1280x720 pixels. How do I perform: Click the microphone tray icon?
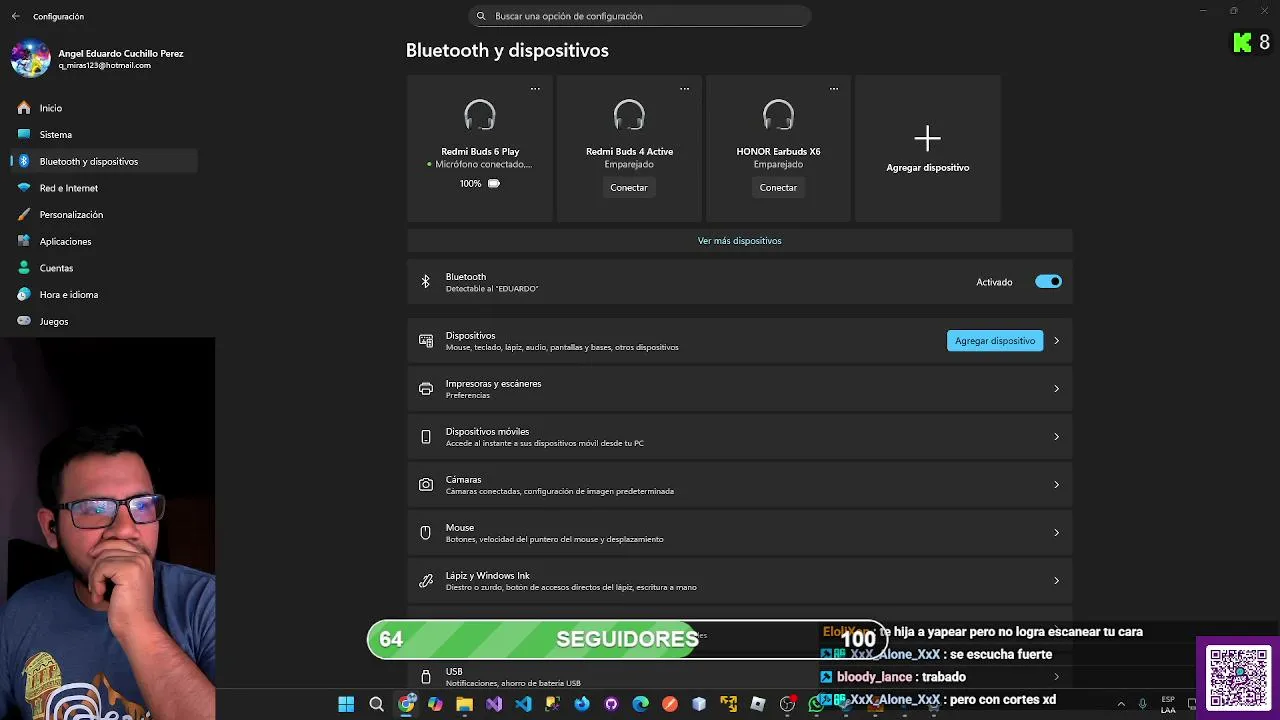(x=1143, y=704)
